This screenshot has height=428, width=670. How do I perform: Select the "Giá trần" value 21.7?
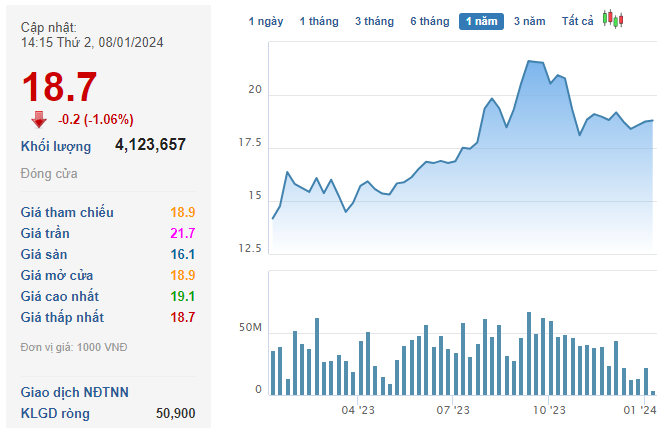tap(182, 233)
